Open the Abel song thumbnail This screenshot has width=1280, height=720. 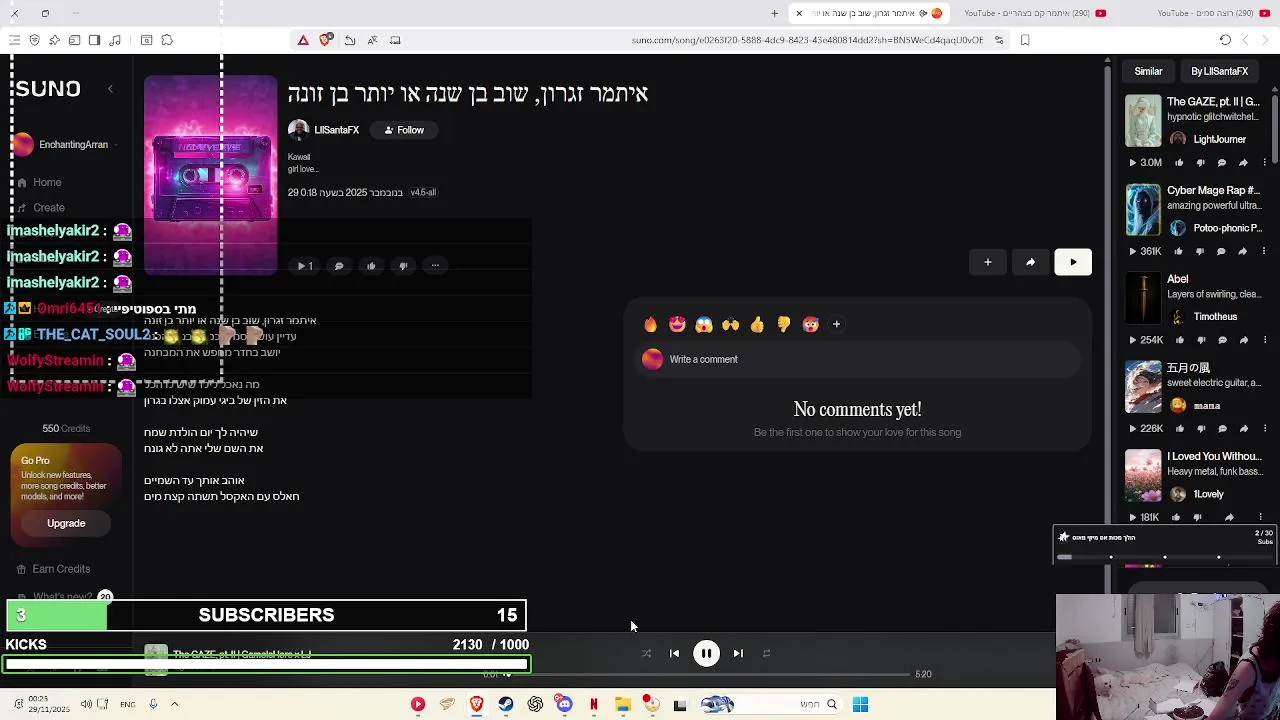pyautogui.click(x=1143, y=298)
